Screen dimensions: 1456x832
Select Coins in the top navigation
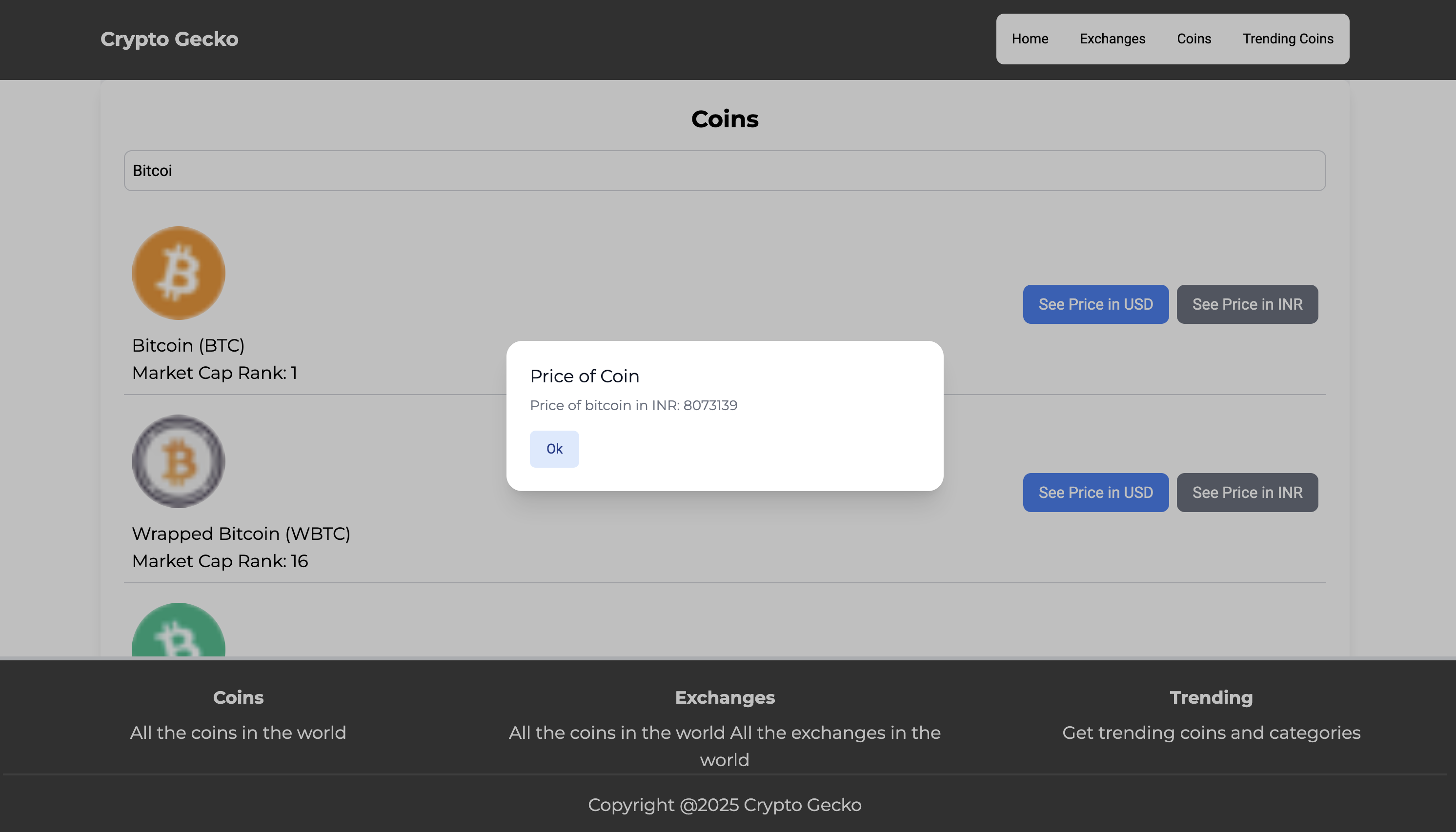(x=1193, y=39)
